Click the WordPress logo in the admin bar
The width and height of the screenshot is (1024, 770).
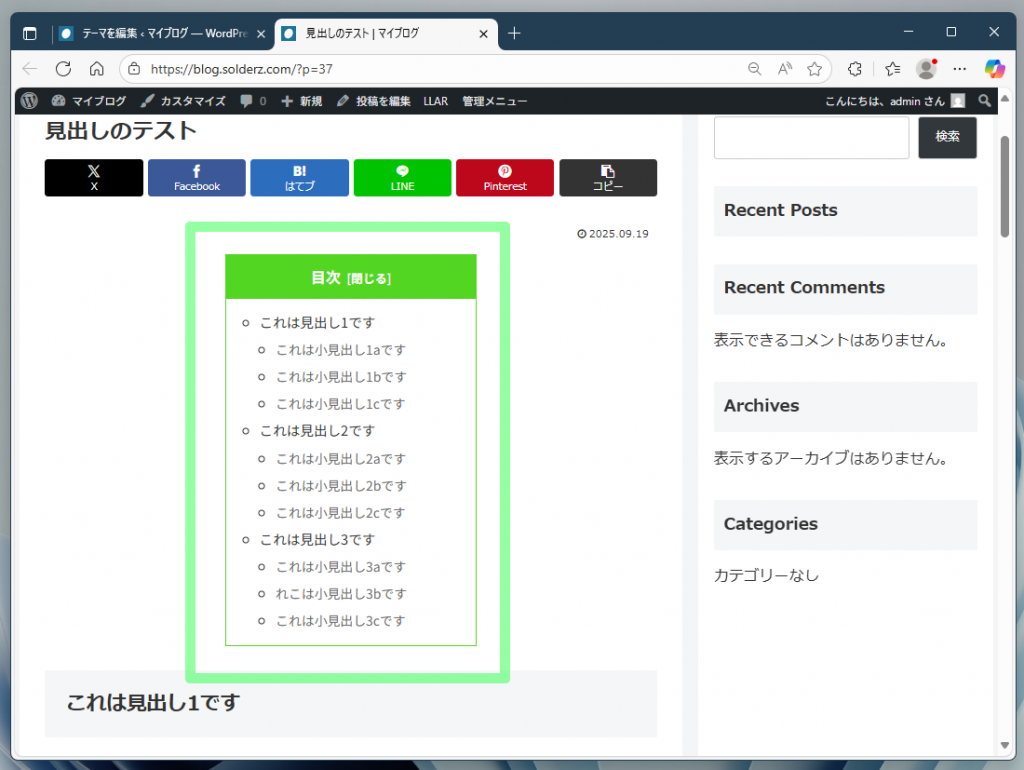29,100
